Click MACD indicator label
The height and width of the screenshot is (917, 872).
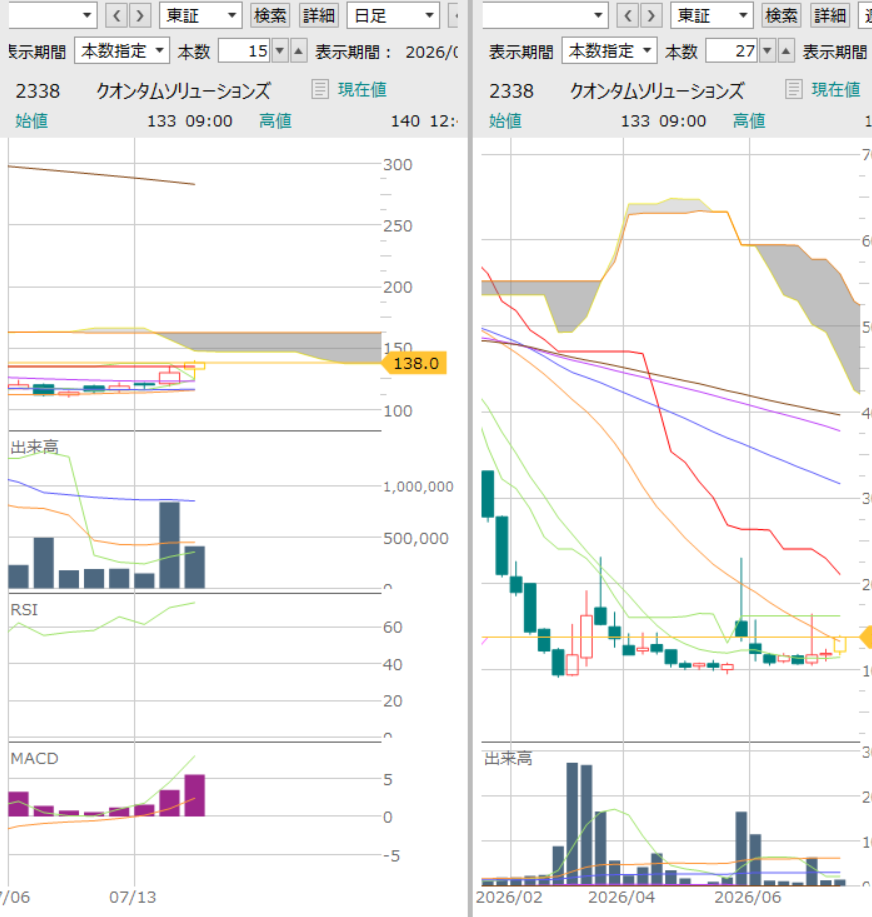pos(35,759)
